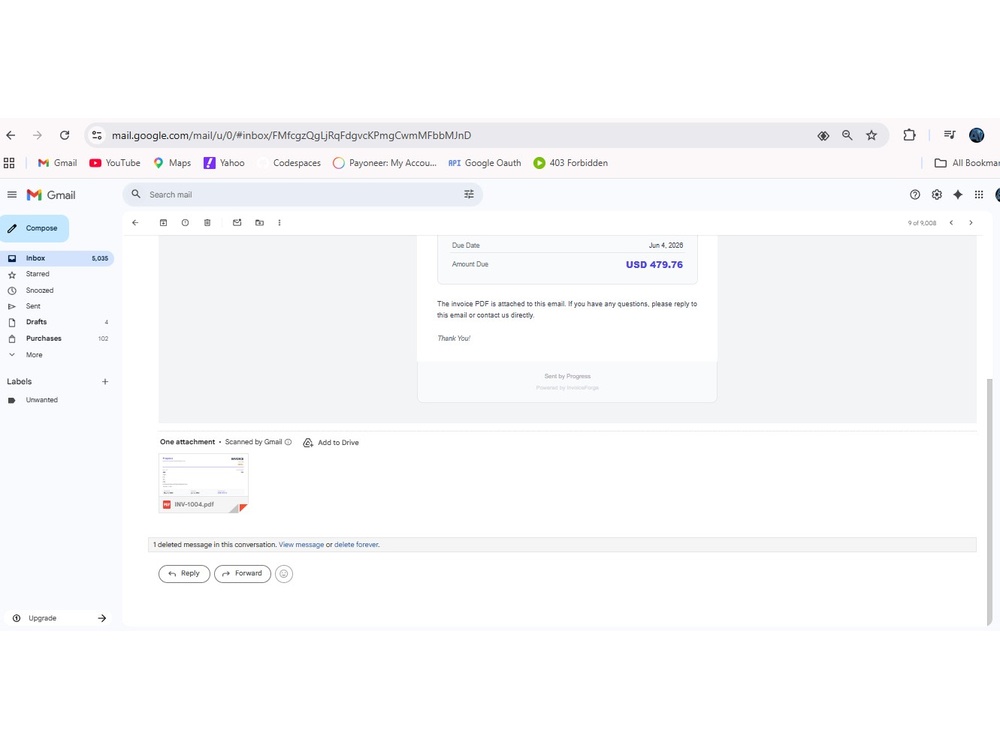Forward this email
The image size is (1000, 750).
[x=242, y=573]
